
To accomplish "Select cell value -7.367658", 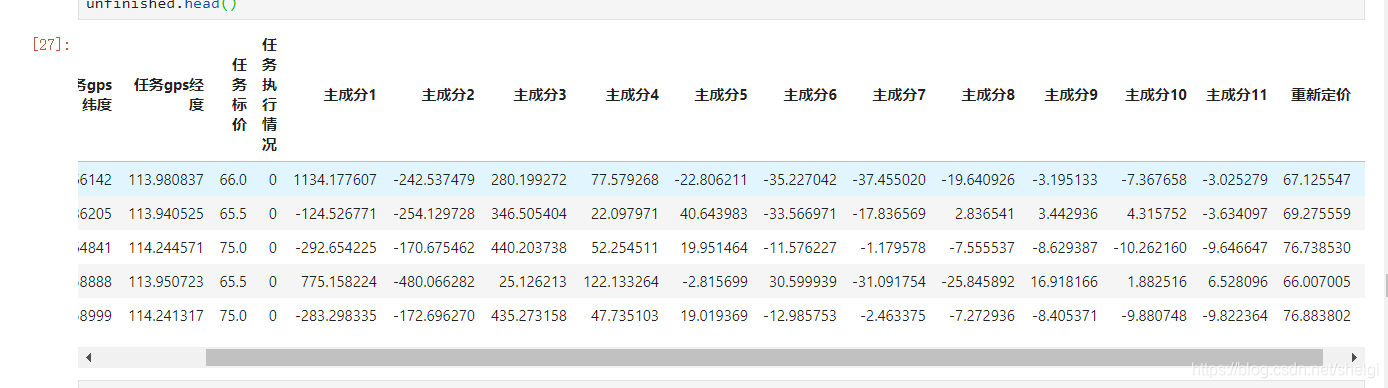I will [1153, 180].
